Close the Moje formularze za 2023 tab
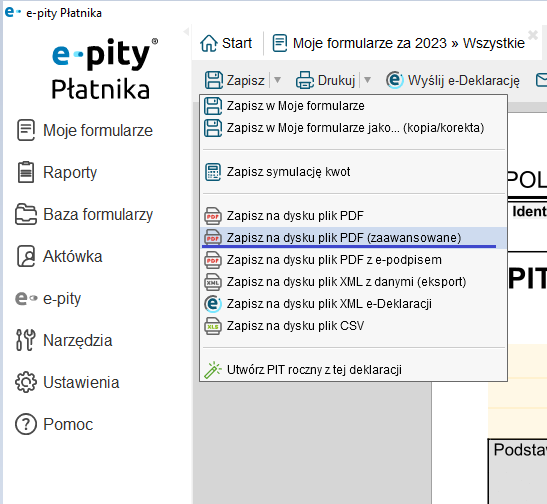This screenshot has width=547, height=504. [x=533, y=35]
